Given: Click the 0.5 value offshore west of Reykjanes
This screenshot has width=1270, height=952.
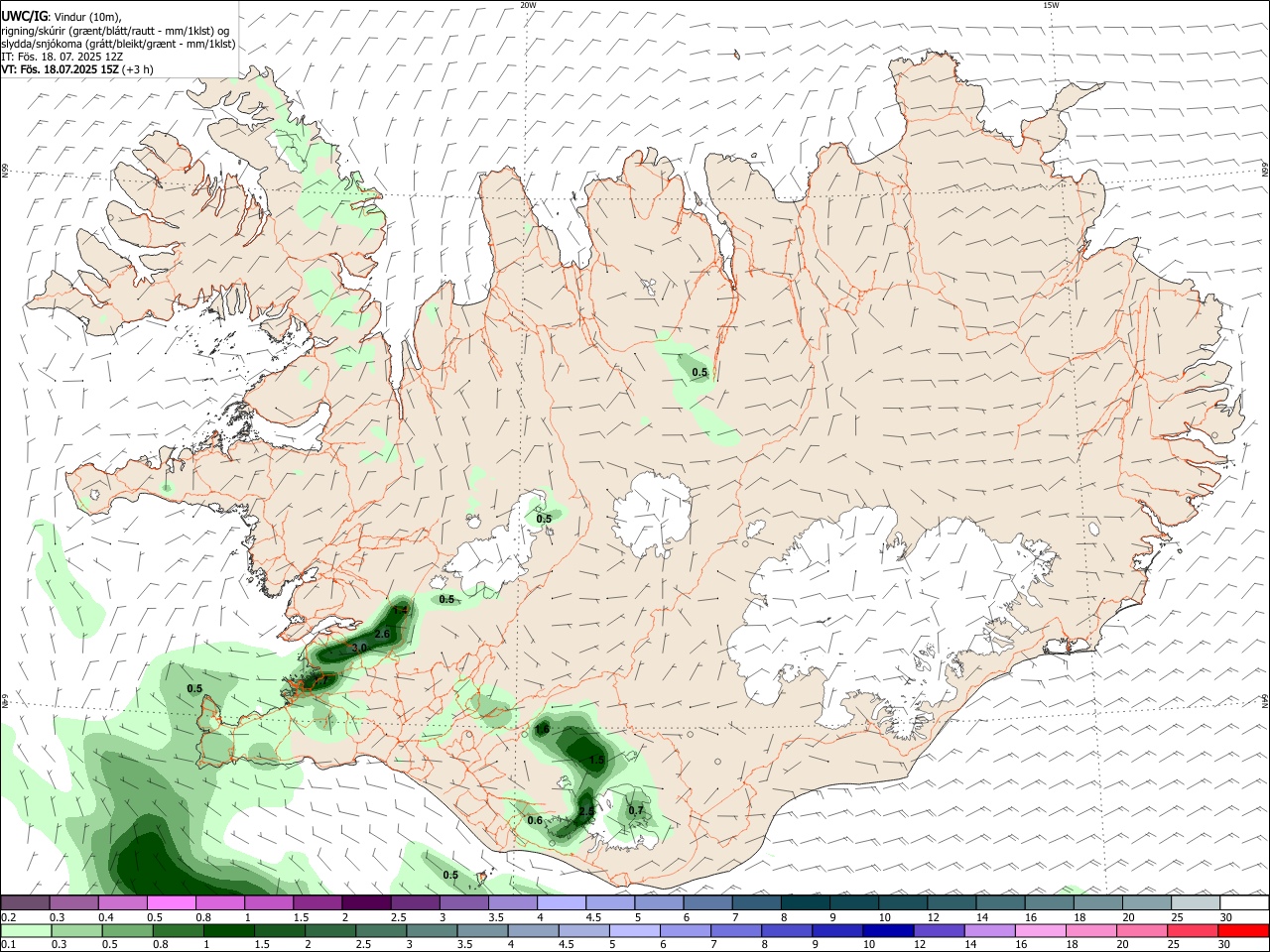Looking at the screenshot, I should tap(194, 688).
